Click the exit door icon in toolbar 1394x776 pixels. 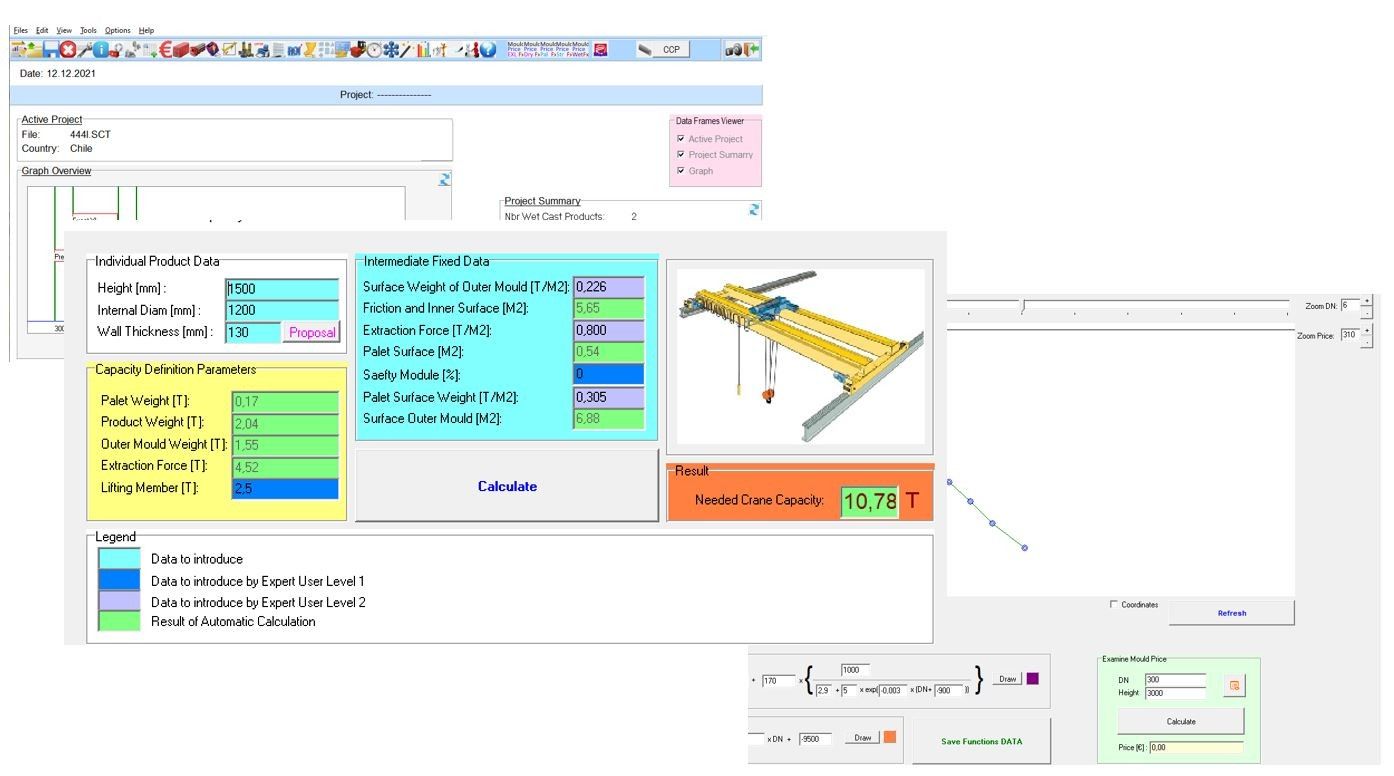click(x=752, y=50)
